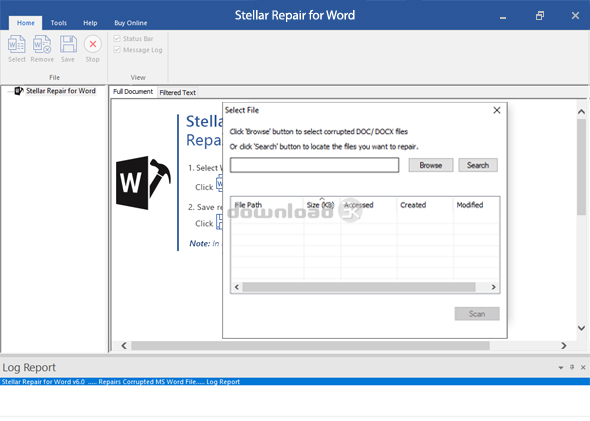
Task: Close the Log Report panel
Action: [x=583, y=367]
